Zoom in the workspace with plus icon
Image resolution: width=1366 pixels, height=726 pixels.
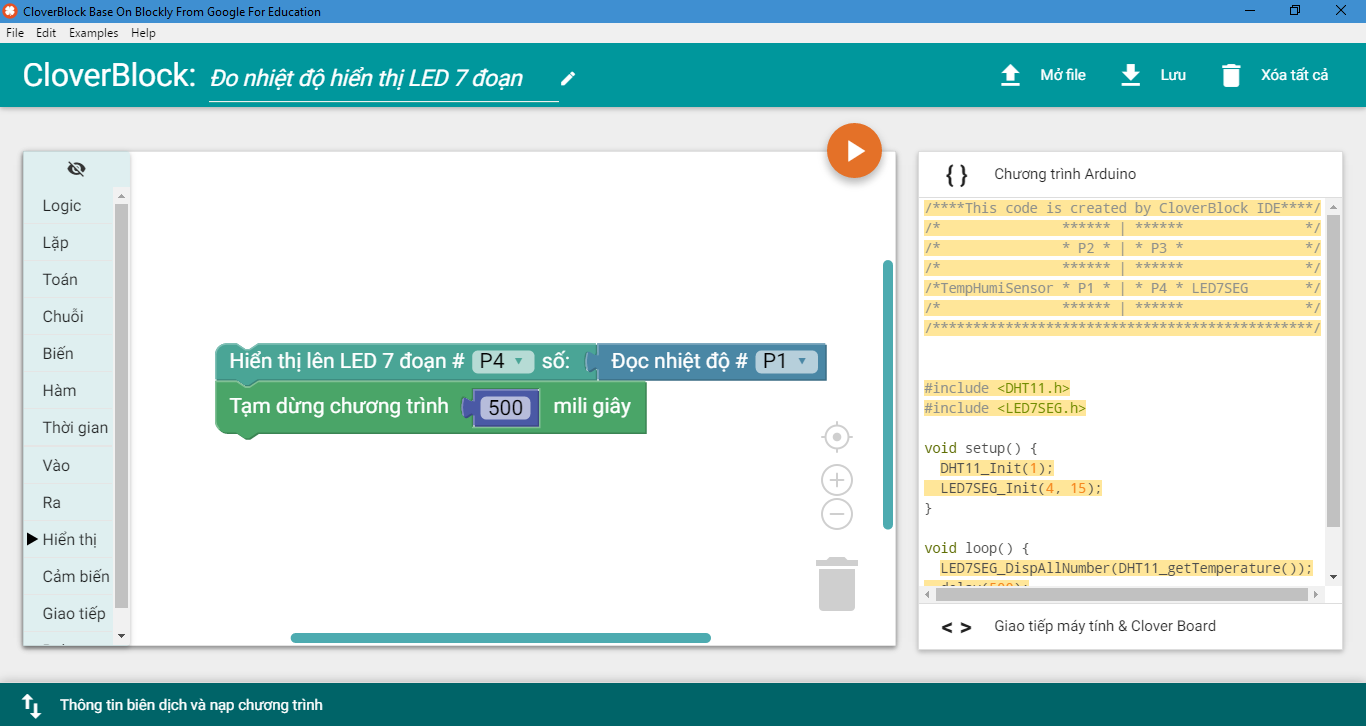[837, 480]
